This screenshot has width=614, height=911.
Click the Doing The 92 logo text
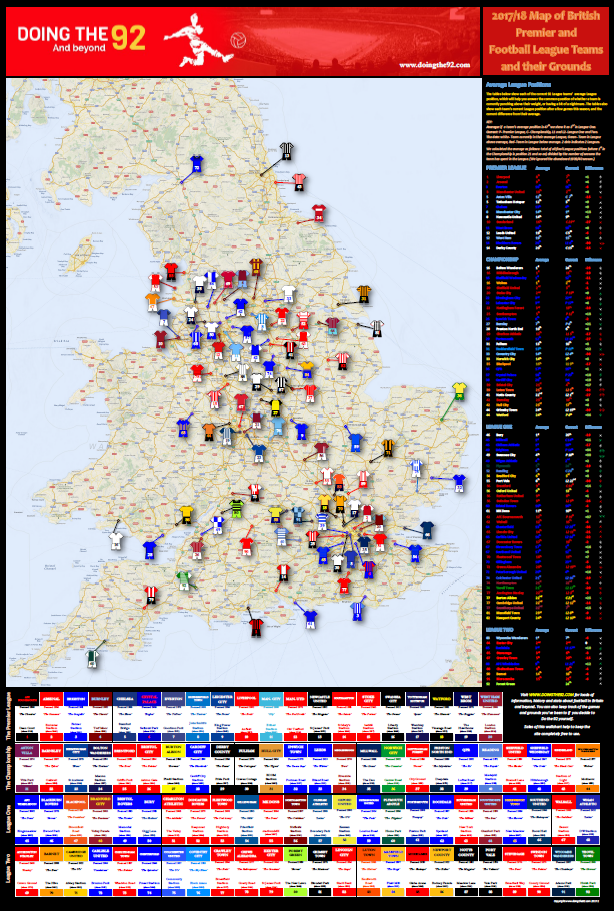tap(81, 39)
